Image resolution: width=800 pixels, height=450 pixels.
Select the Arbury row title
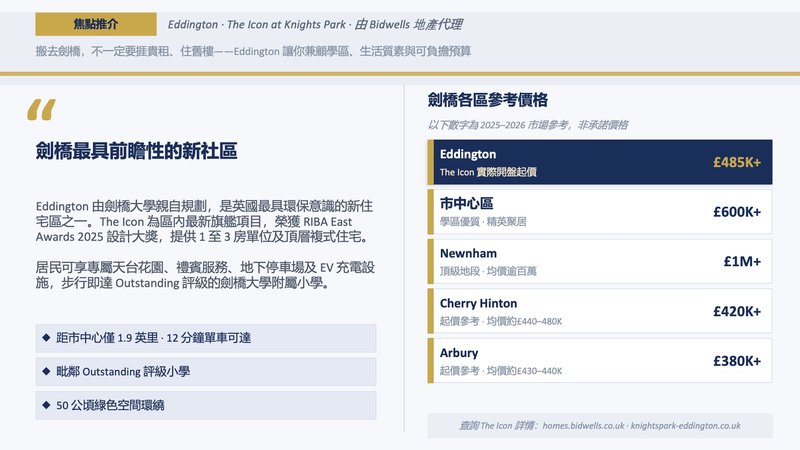point(459,353)
